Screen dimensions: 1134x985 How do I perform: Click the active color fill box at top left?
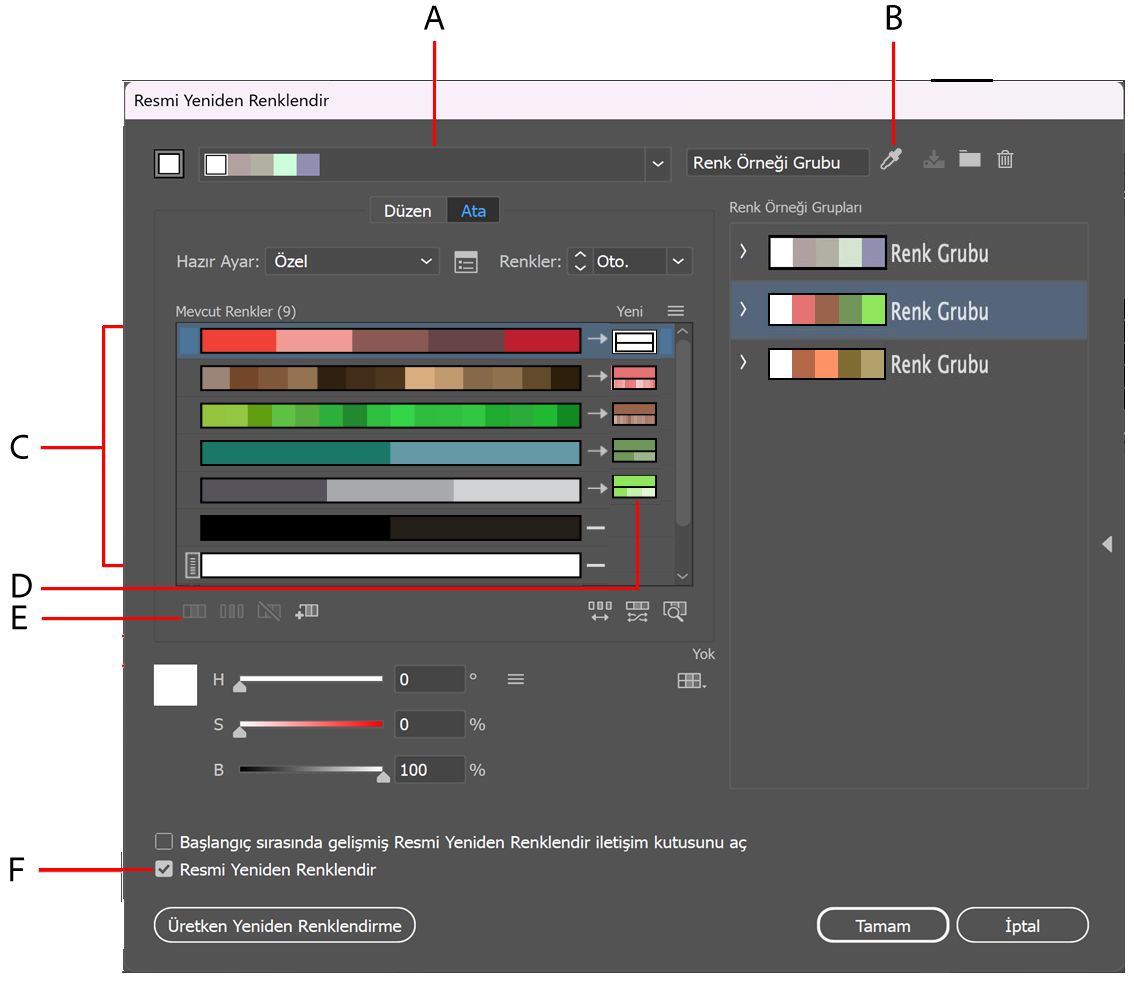pos(169,163)
